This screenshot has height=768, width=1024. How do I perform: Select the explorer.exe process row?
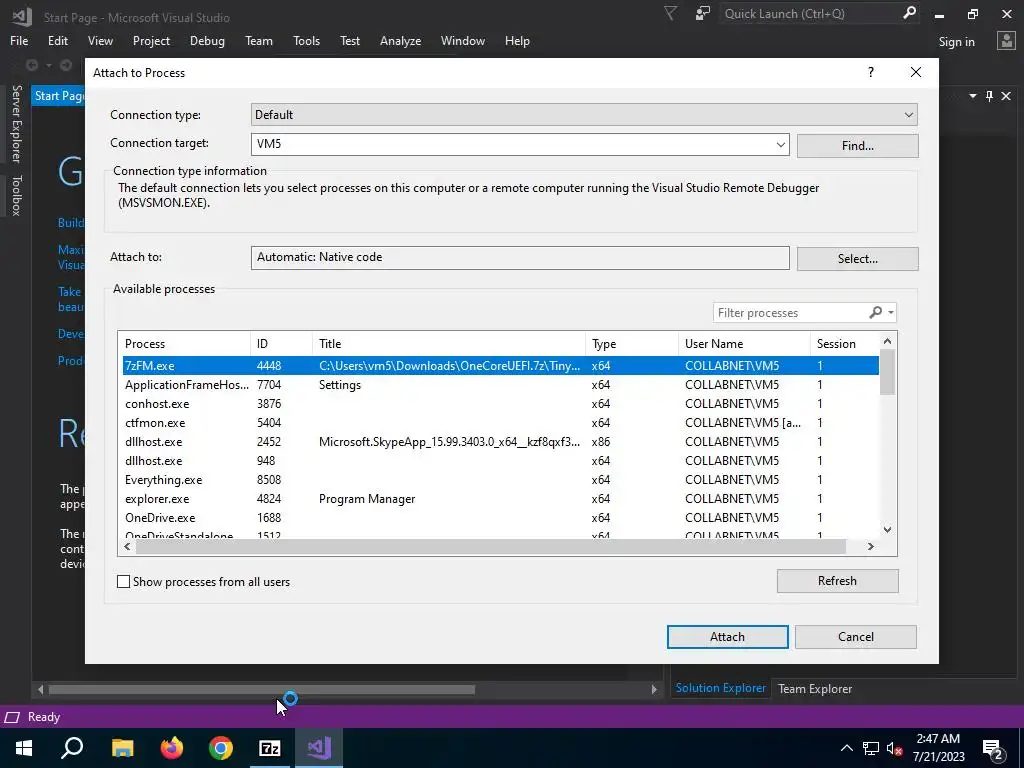coord(500,498)
